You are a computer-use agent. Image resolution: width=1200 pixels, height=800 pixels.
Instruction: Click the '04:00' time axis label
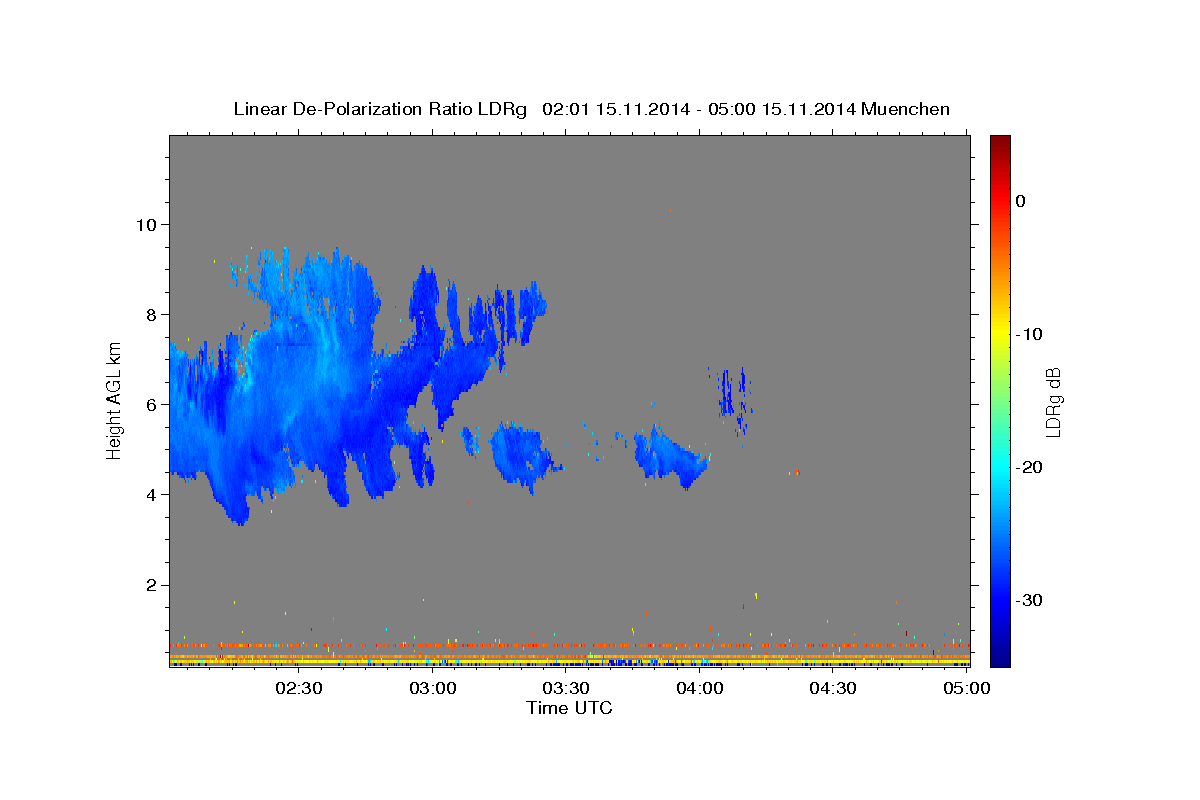pyautogui.click(x=700, y=688)
